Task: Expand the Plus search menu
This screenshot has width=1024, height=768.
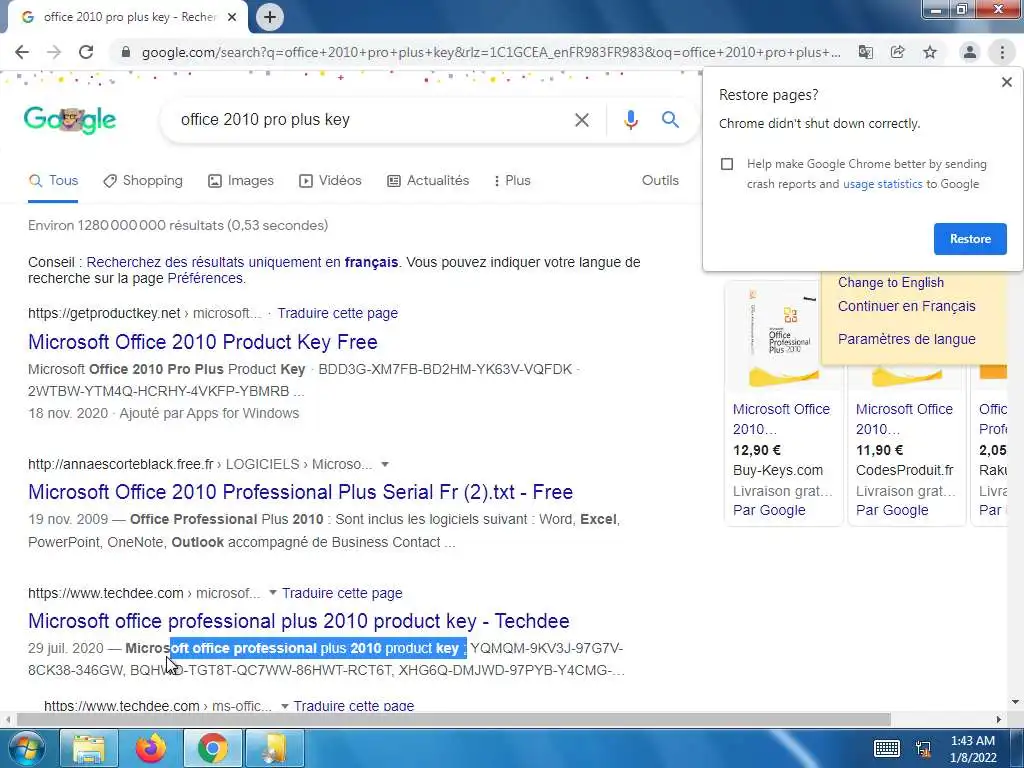Action: (x=512, y=181)
